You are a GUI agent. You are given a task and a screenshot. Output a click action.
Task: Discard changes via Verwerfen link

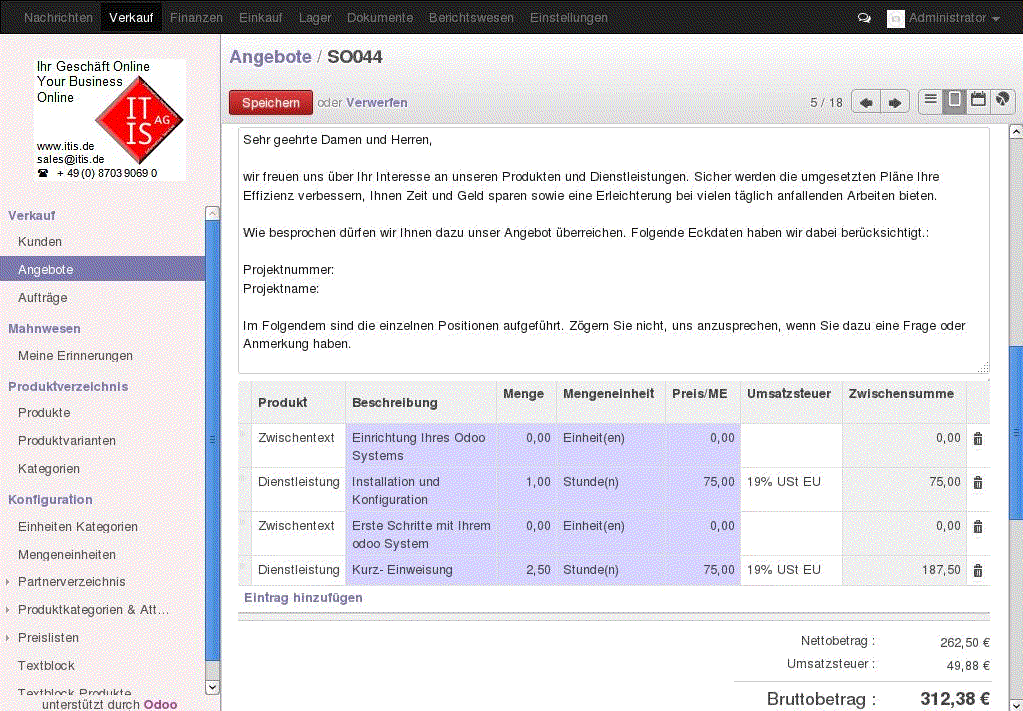click(x=376, y=103)
